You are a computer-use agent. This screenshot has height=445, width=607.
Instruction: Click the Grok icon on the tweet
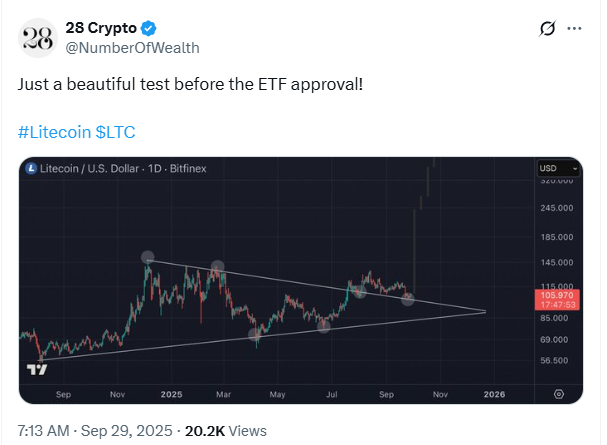546,28
